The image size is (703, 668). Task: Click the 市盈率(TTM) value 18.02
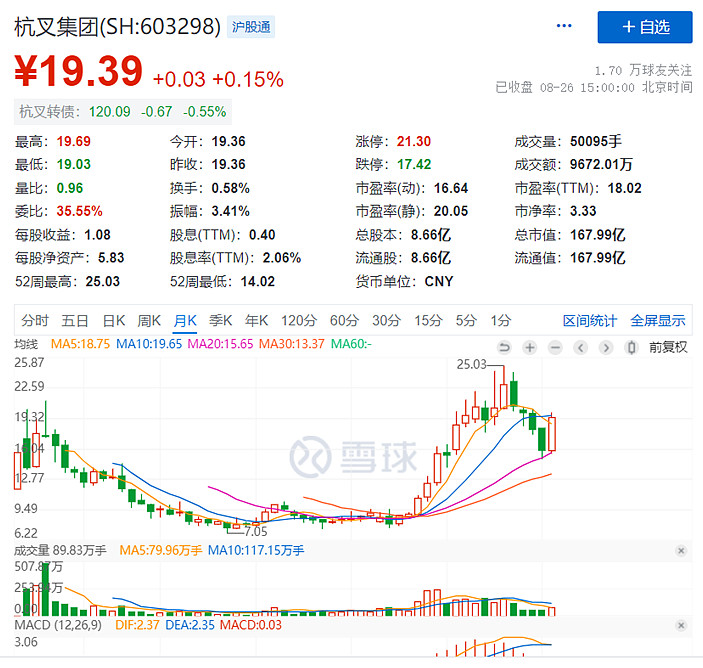click(625, 188)
